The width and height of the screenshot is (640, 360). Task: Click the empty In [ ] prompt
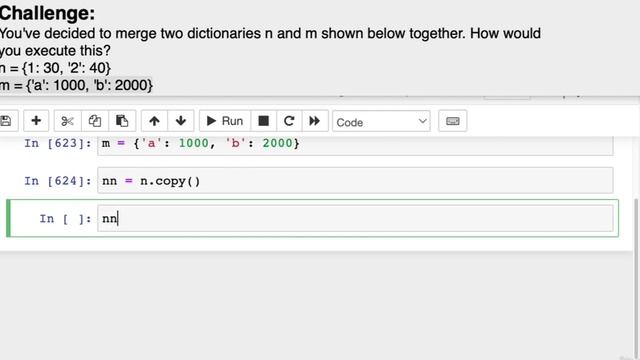[65, 219]
